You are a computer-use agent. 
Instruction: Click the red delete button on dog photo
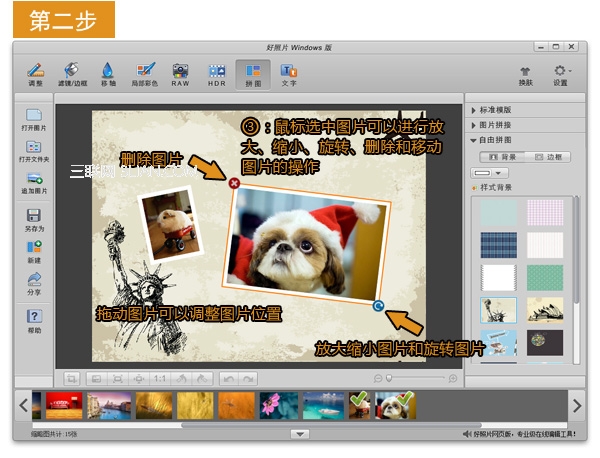(234, 183)
